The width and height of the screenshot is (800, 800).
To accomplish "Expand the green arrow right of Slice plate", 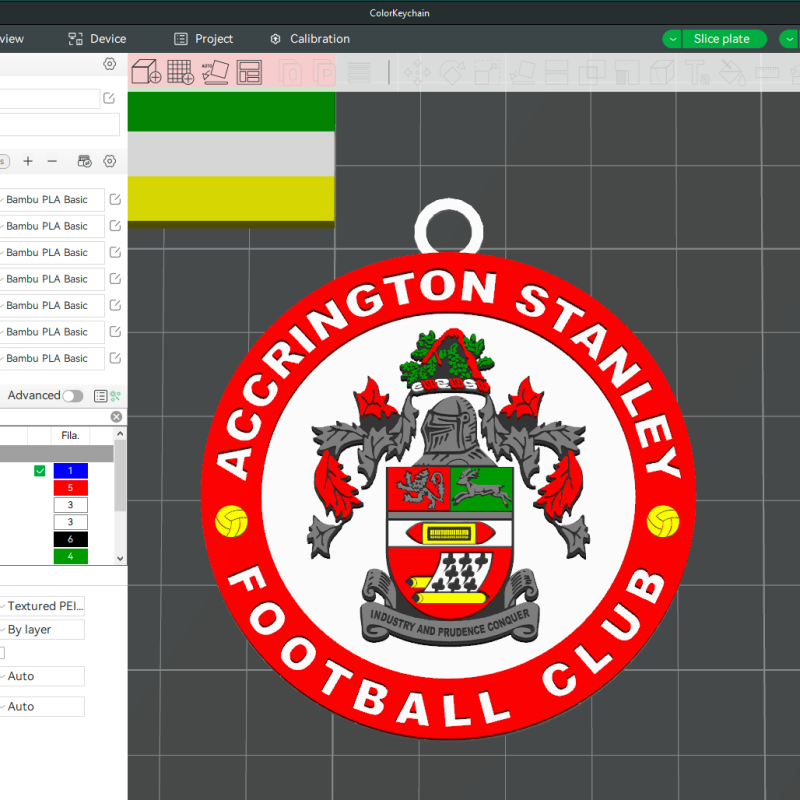I will (x=790, y=39).
